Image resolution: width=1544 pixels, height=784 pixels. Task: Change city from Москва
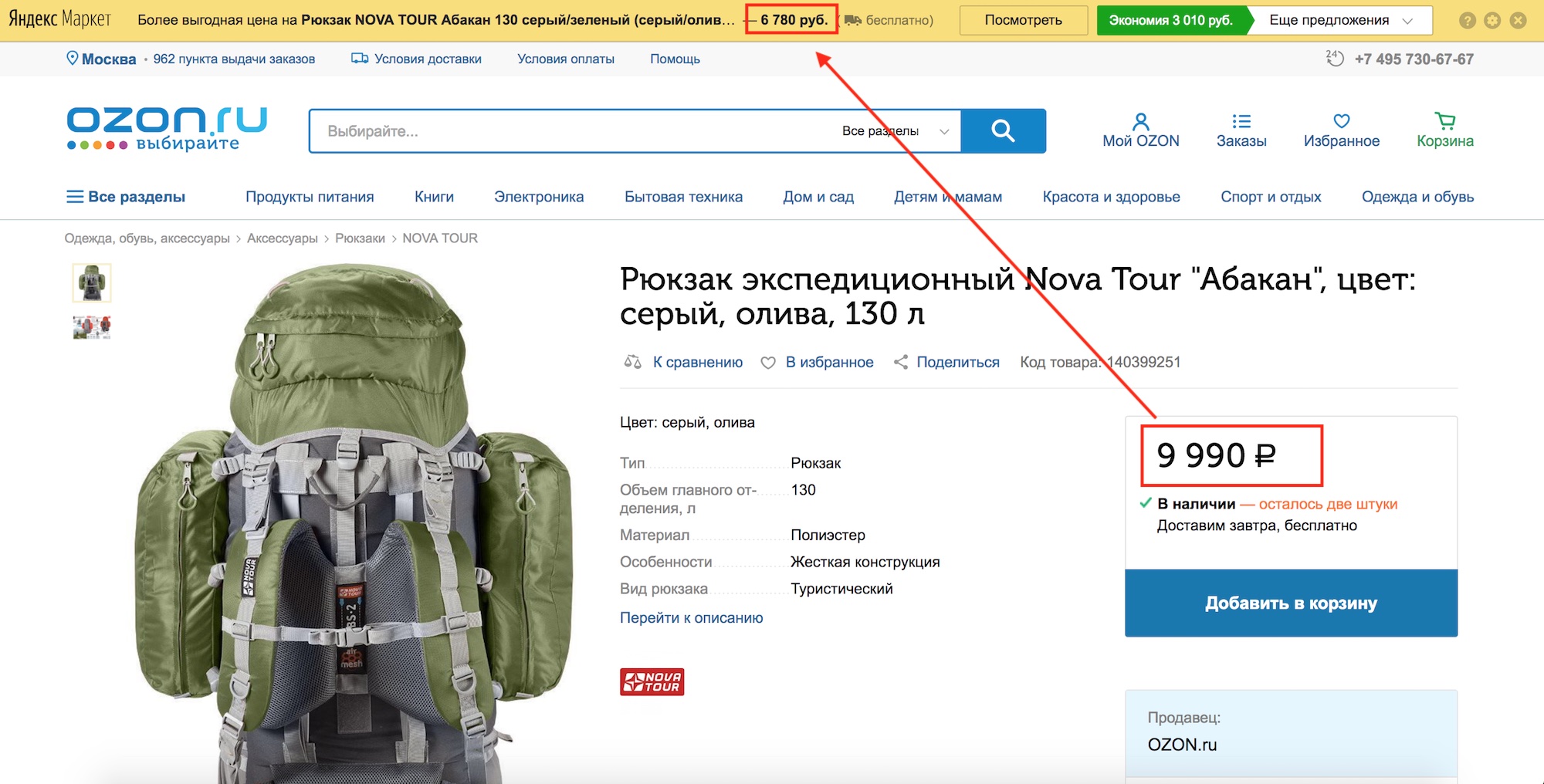click(109, 59)
